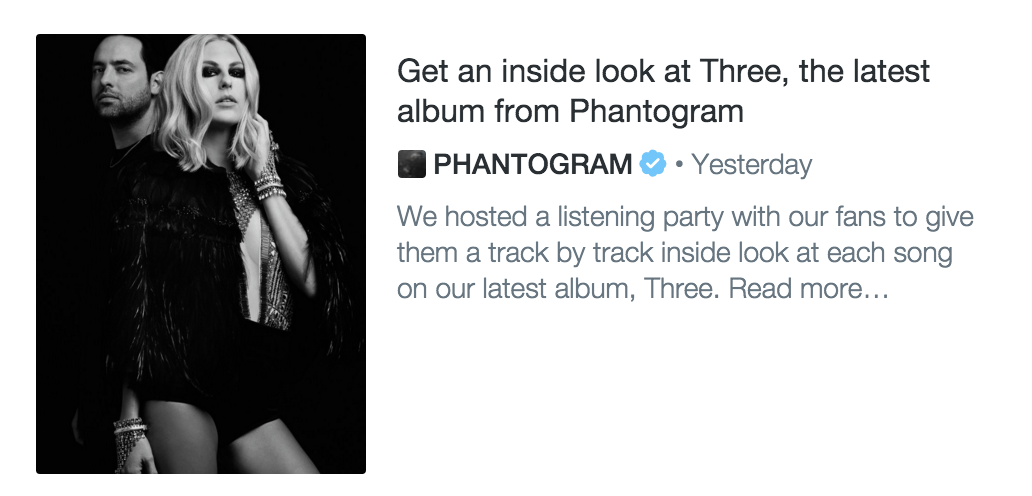
Task: Click the dot separator before "Yesterday"
Action: click(x=679, y=163)
